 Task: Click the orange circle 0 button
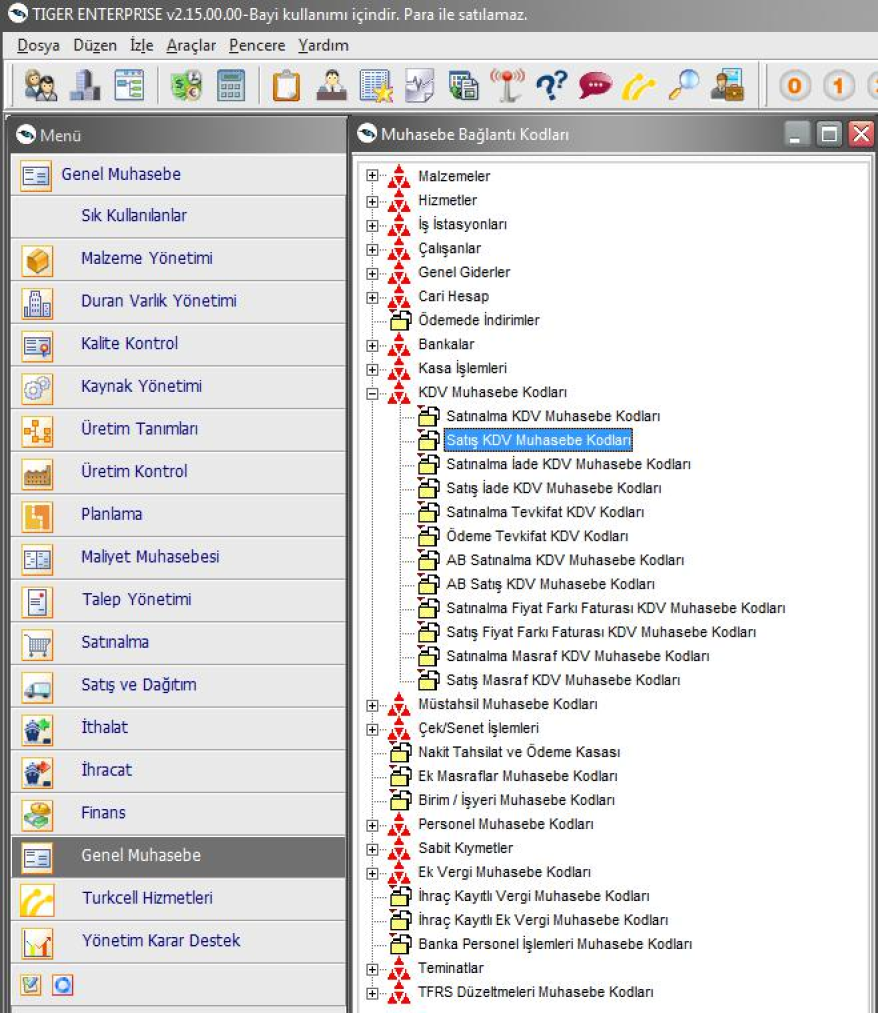click(795, 85)
